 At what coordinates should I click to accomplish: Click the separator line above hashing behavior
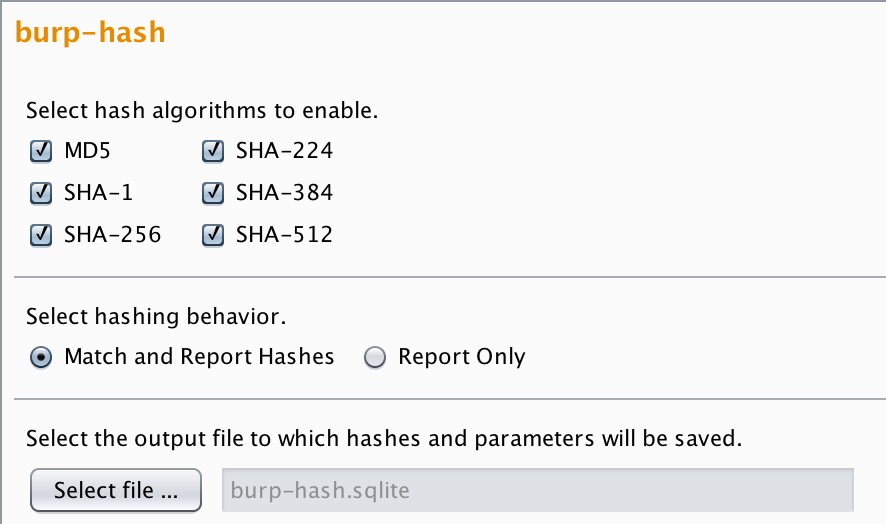[x=449, y=277]
